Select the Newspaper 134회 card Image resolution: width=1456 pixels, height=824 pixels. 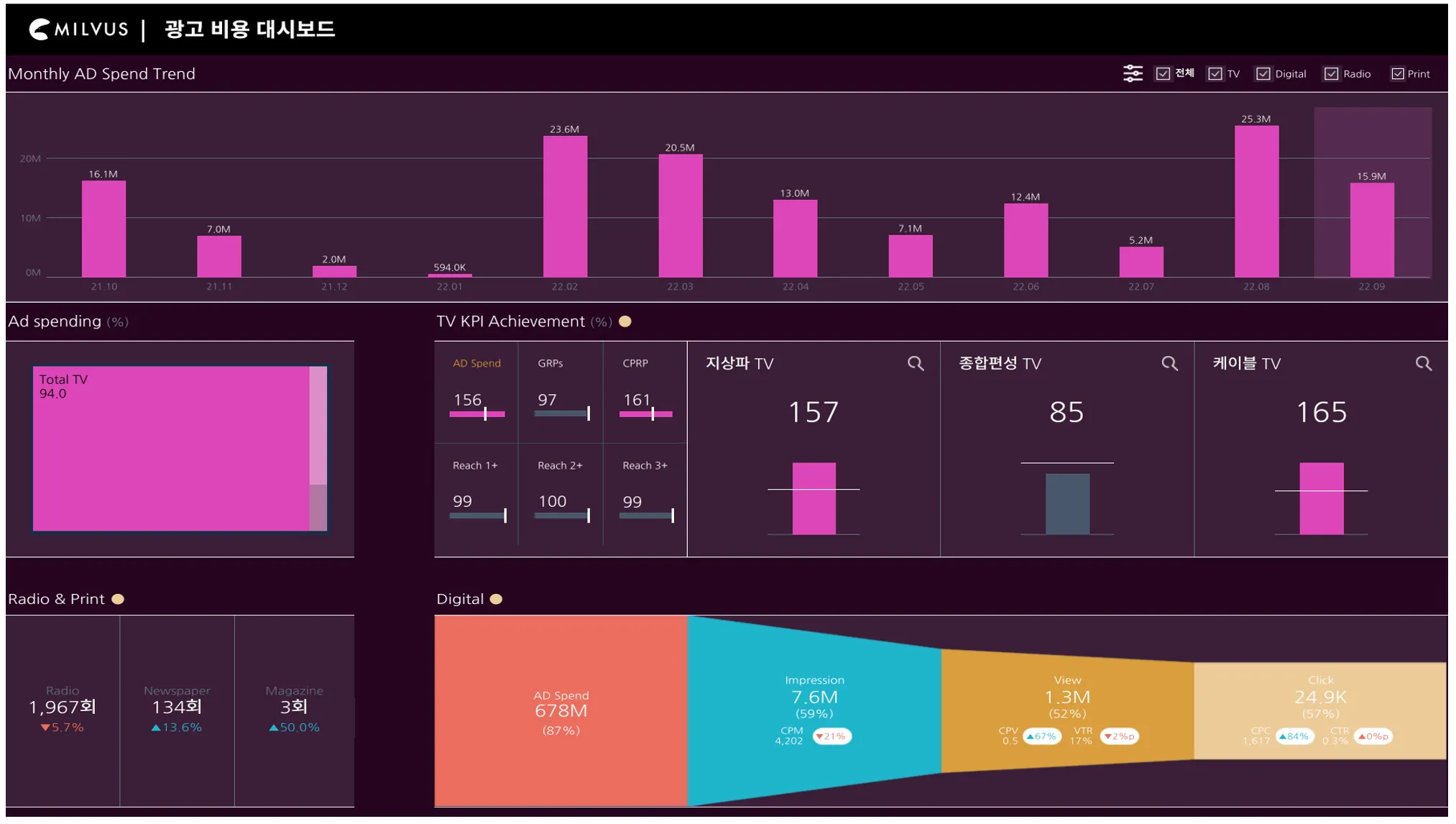(x=177, y=710)
